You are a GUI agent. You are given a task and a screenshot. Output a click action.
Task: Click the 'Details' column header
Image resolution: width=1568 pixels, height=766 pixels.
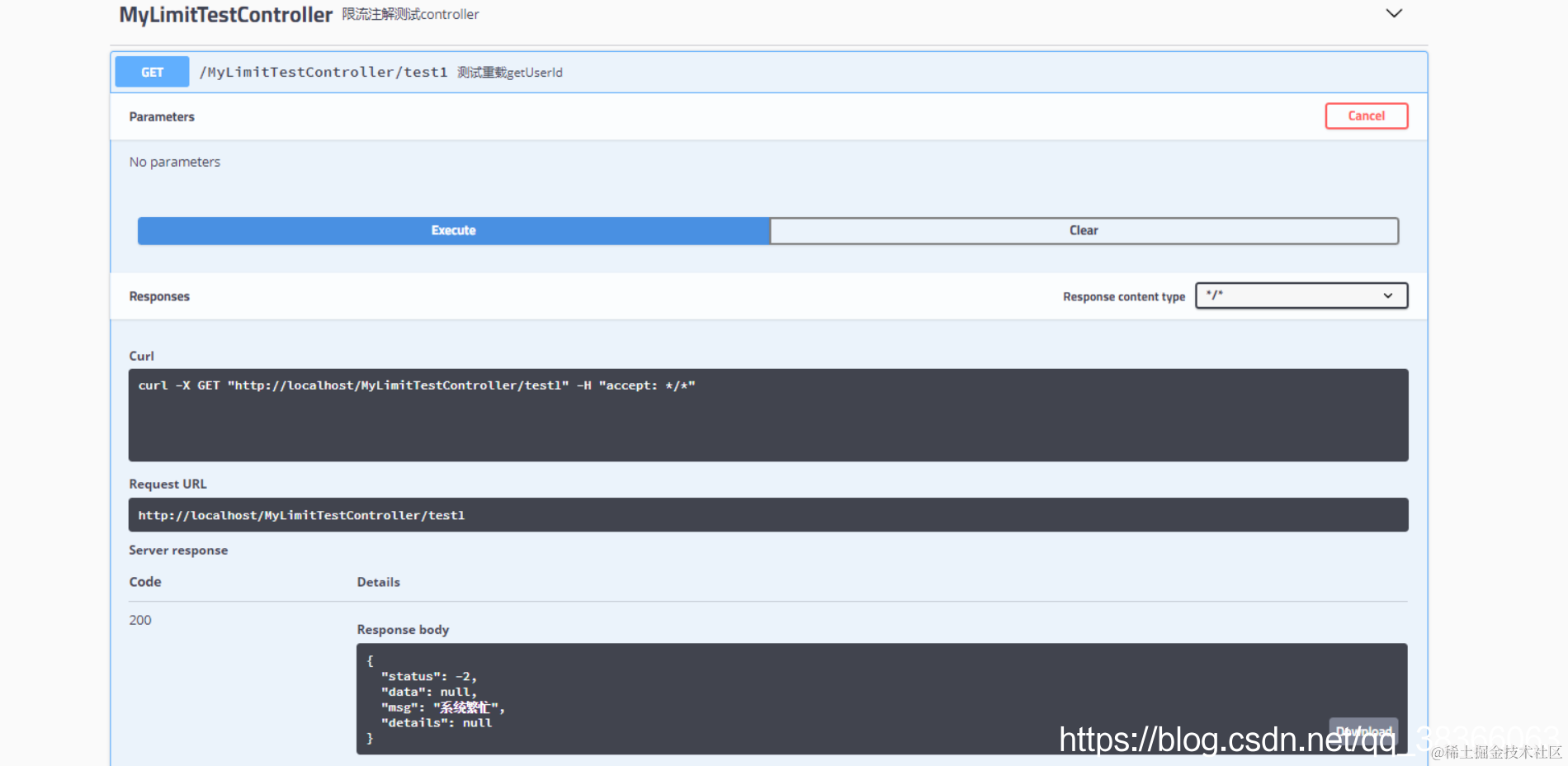(379, 582)
